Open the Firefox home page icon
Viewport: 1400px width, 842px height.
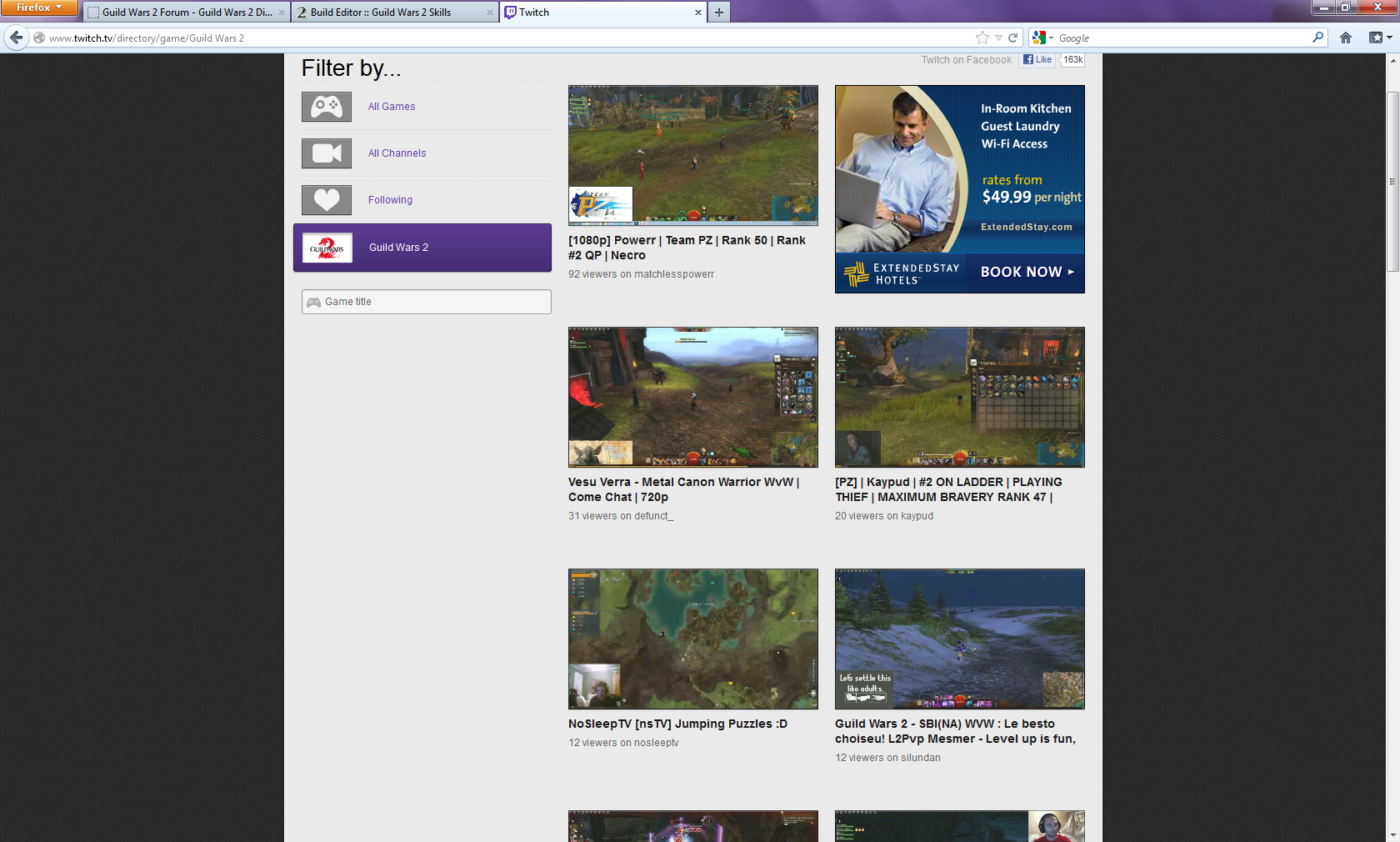point(1346,38)
